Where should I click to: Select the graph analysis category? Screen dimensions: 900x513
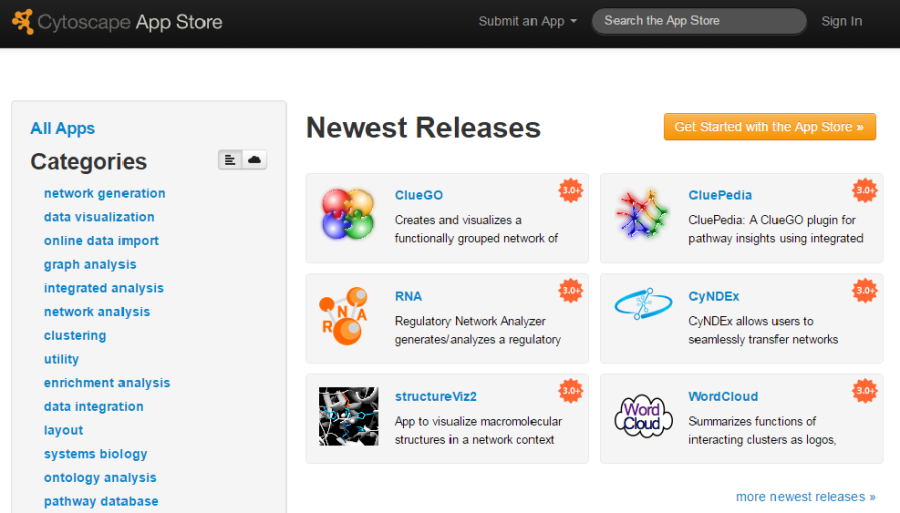pos(90,265)
